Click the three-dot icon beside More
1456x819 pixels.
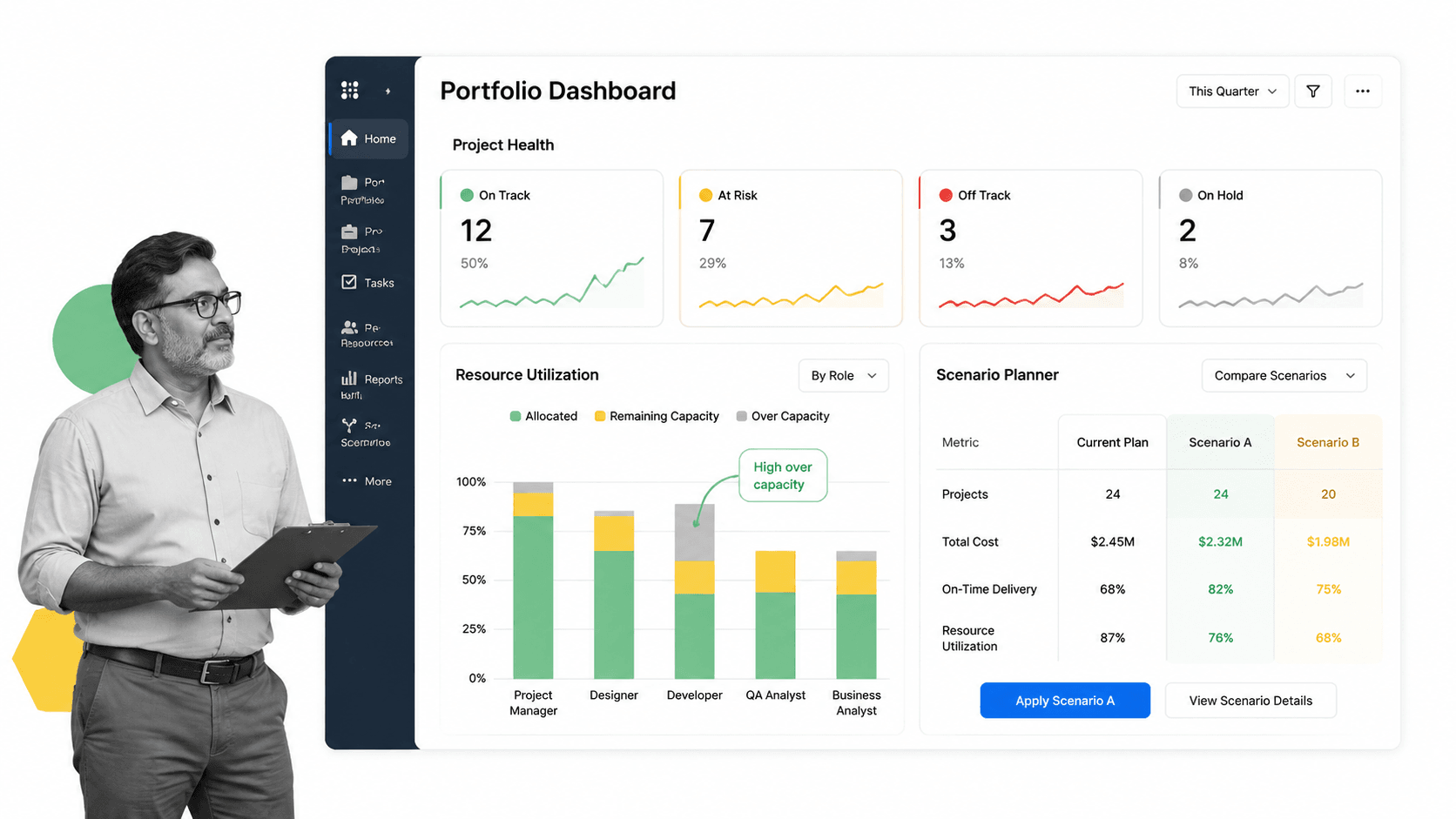[x=349, y=480]
